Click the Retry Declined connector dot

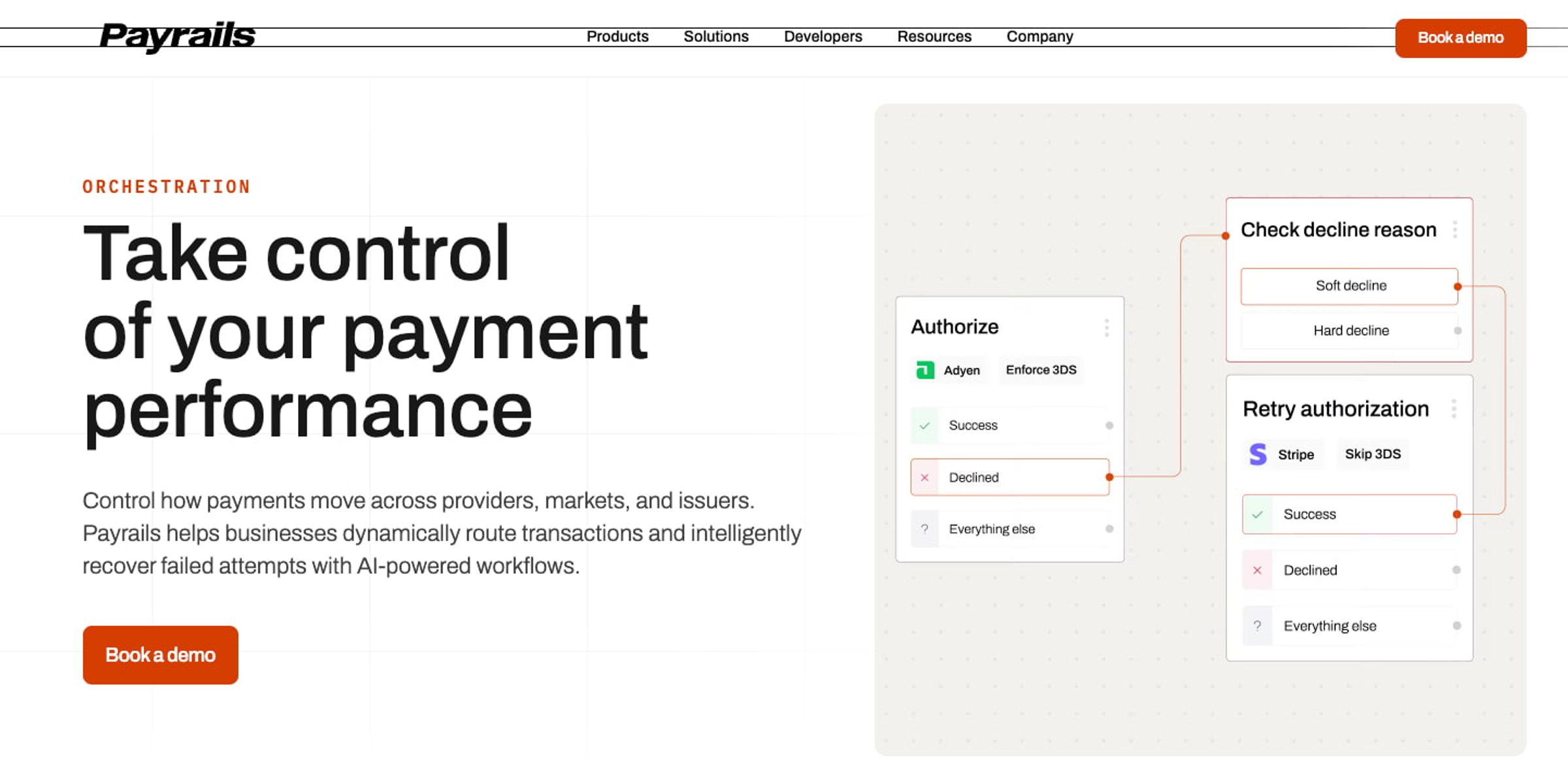tap(1456, 570)
